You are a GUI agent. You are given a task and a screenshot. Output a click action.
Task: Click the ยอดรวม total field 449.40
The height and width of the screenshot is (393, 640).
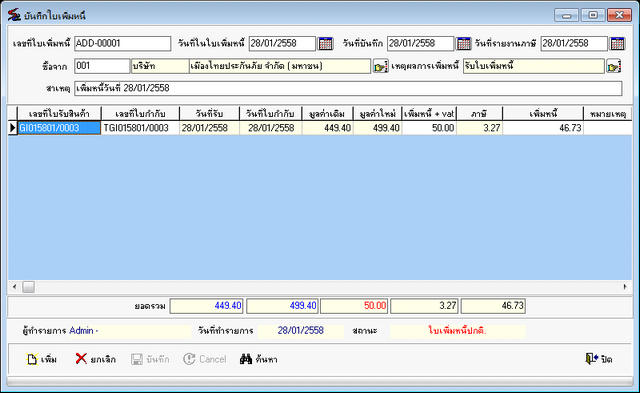pos(207,306)
